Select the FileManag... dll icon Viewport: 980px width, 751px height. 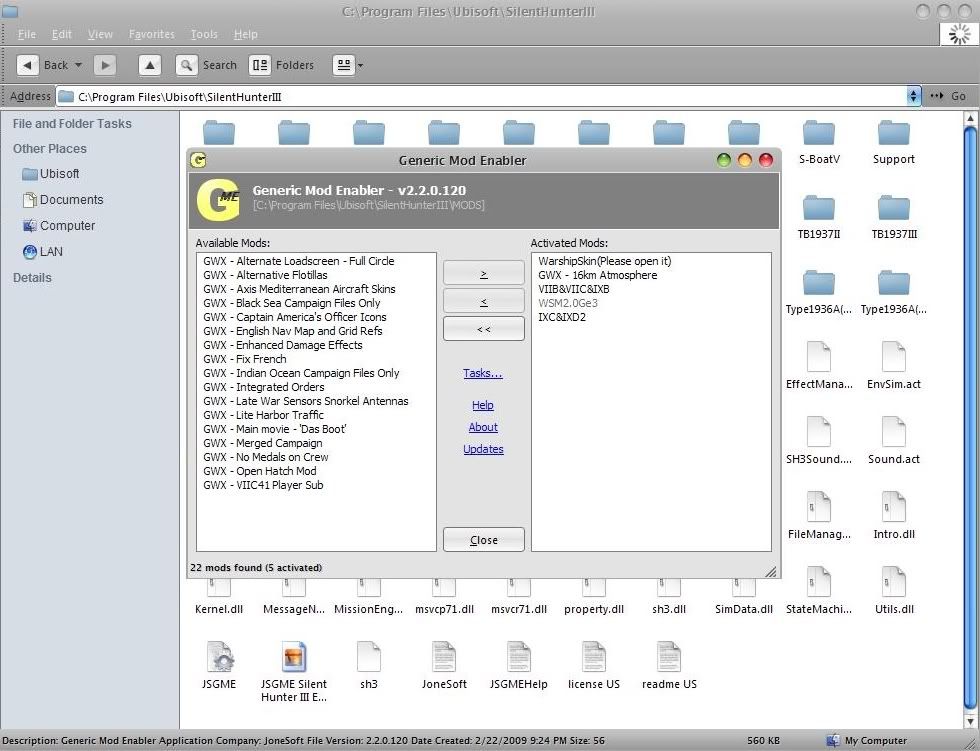point(819,507)
